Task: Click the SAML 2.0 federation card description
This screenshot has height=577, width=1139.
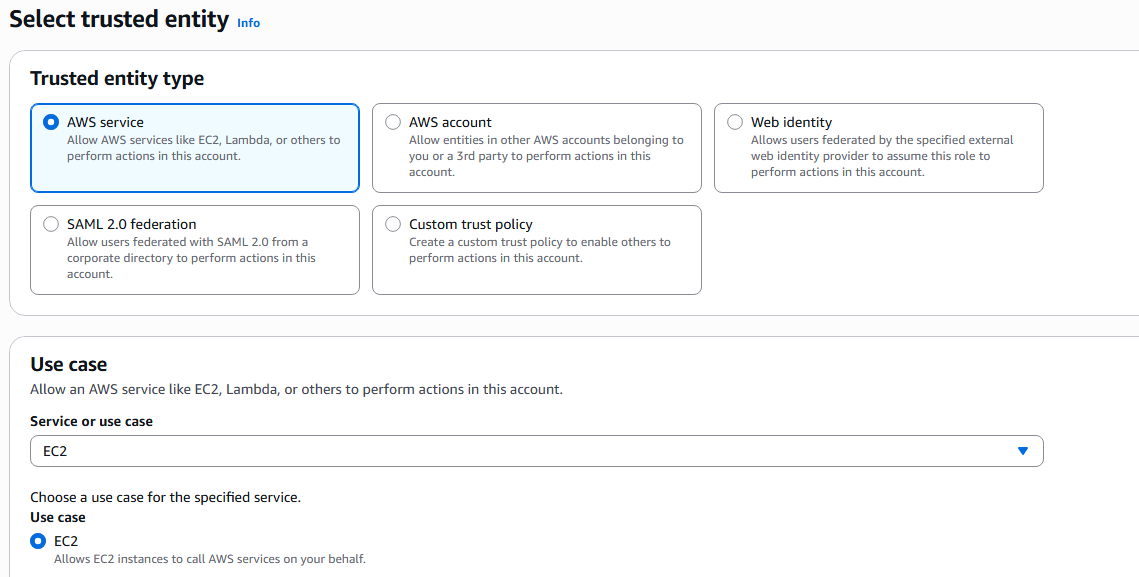Action: click(191, 257)
